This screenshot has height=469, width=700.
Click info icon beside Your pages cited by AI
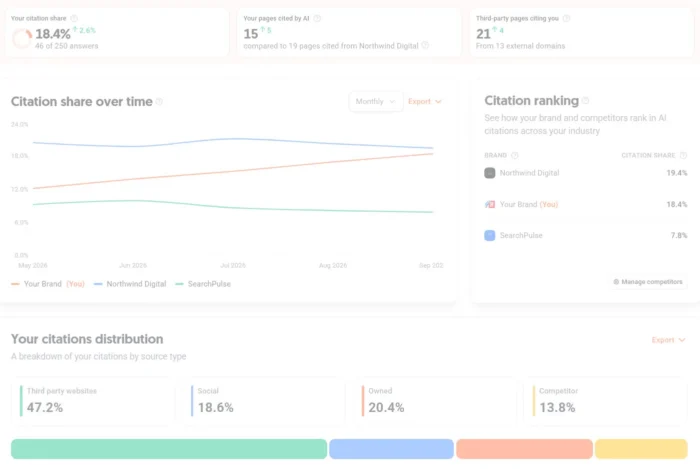coord(317,18)
